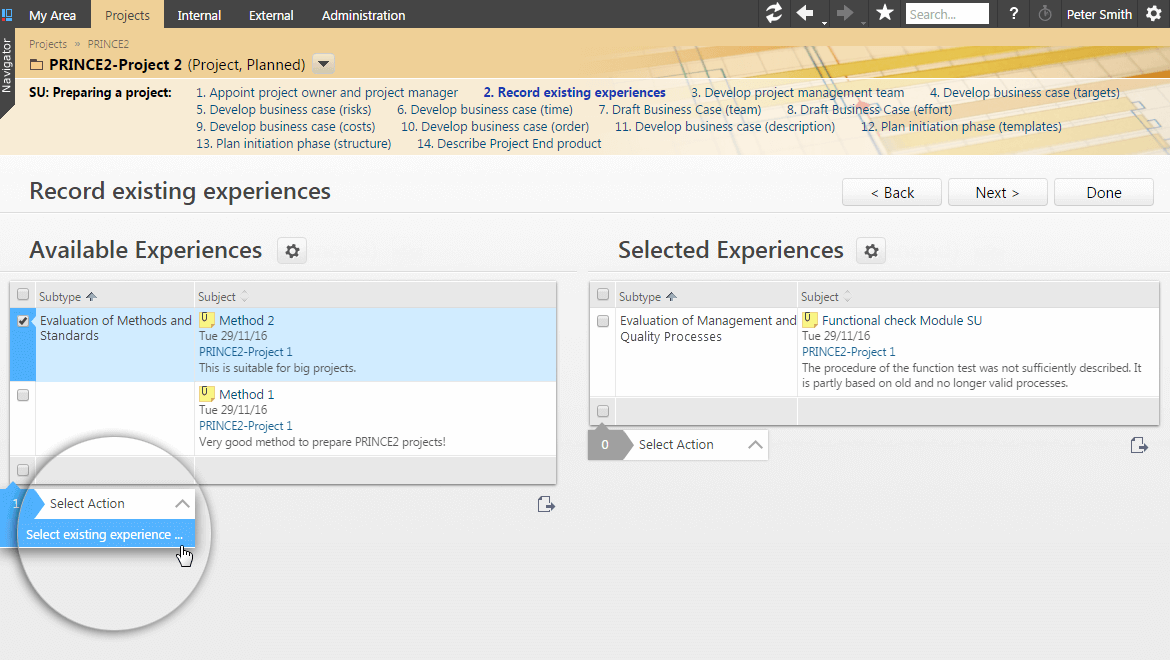1170x660 pixels.
Task: Go to PRINCE2 breadcrumb
Action: (x=108, y=44)
